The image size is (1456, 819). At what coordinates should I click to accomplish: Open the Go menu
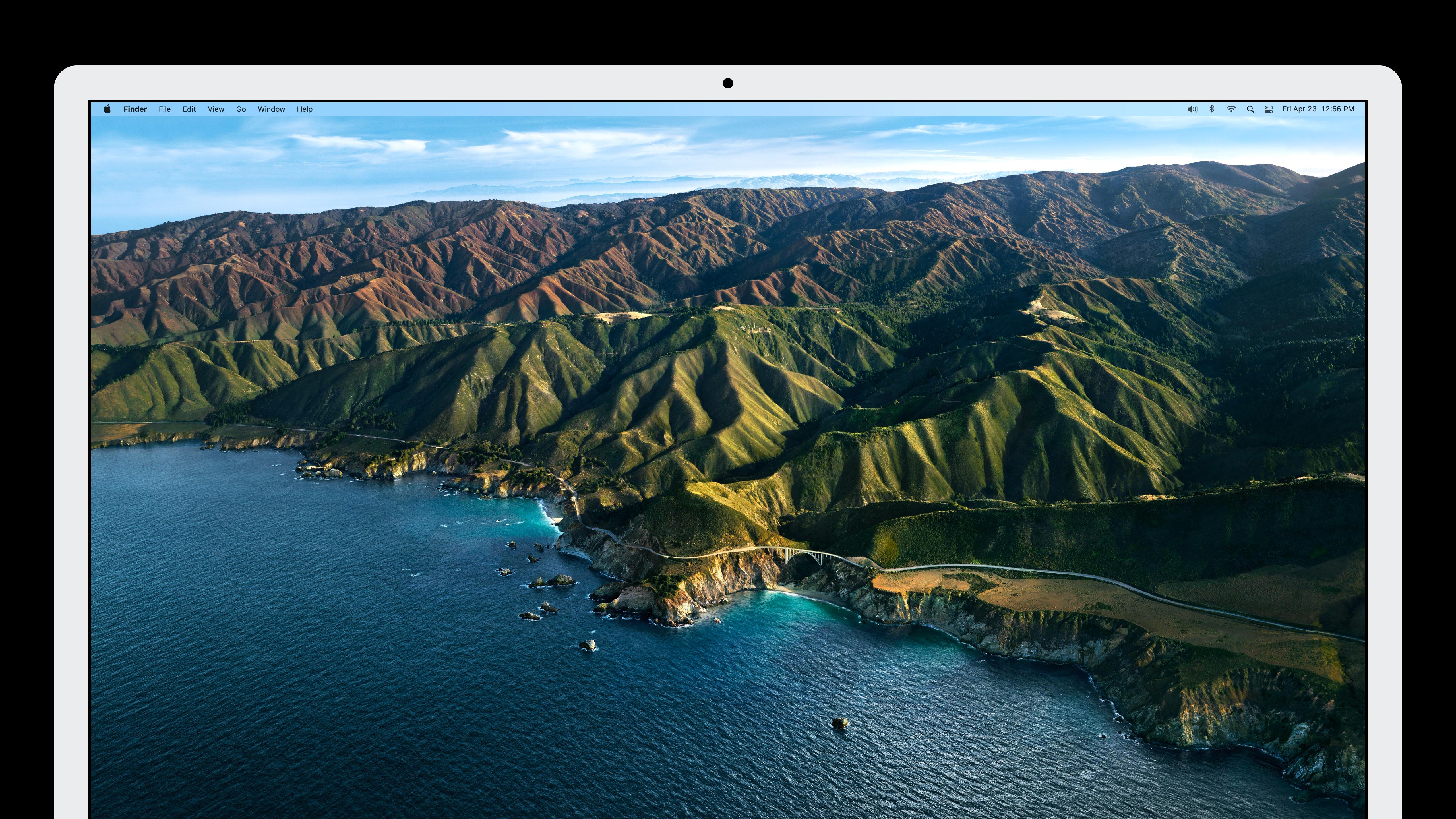tap(241, 109)
